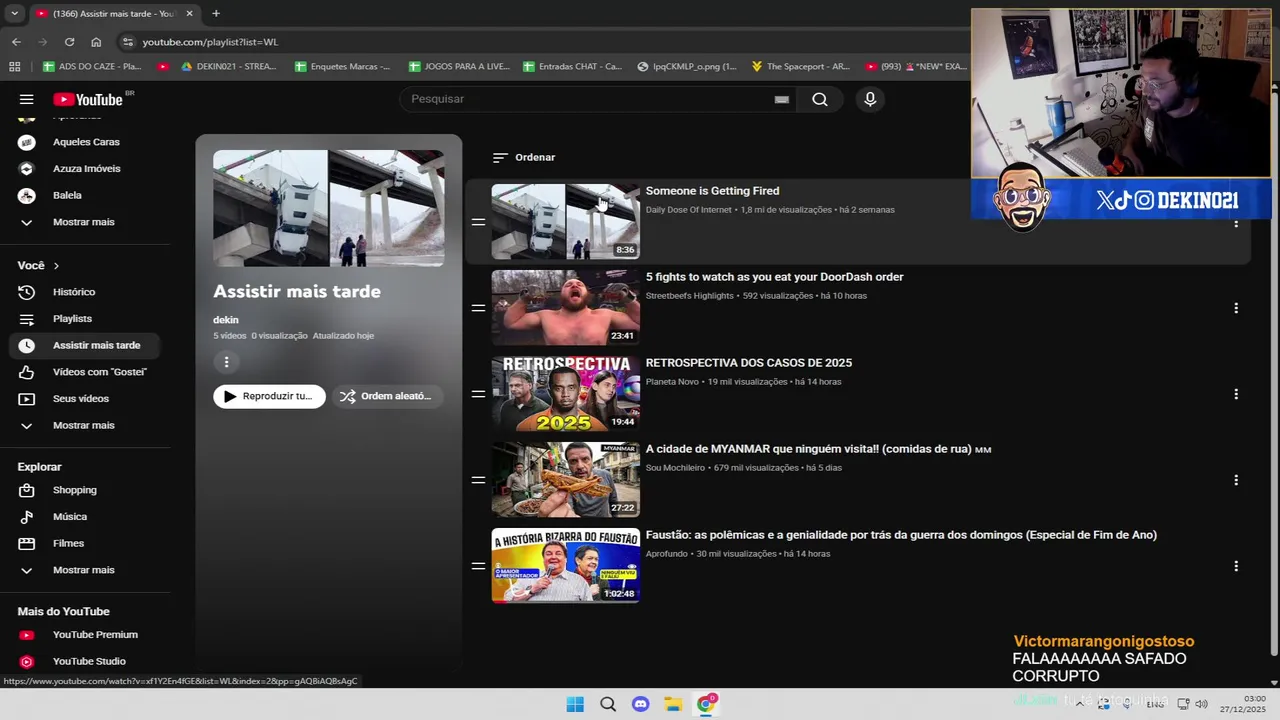This screenshot has width=1280, height=720.
Task: Open the MYANMAR city video title
Action: click(818, 449)
